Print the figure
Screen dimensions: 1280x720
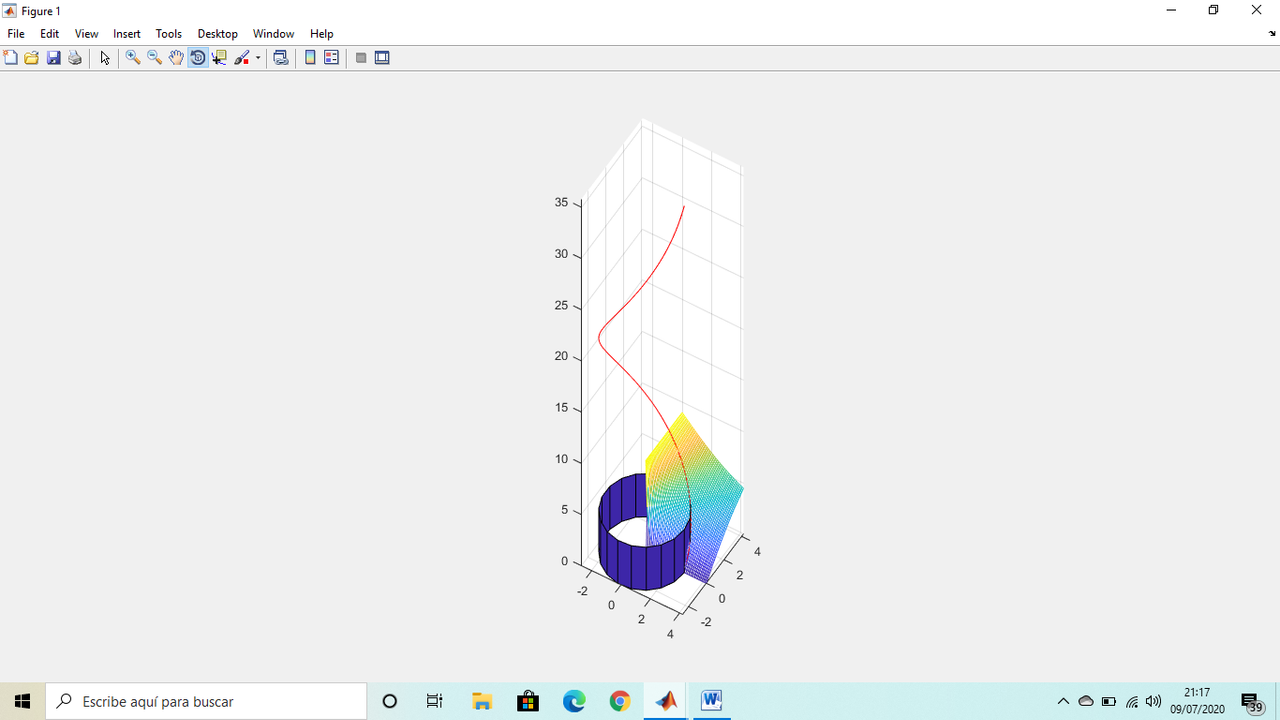pyautogui.click(x=74, y=57)
